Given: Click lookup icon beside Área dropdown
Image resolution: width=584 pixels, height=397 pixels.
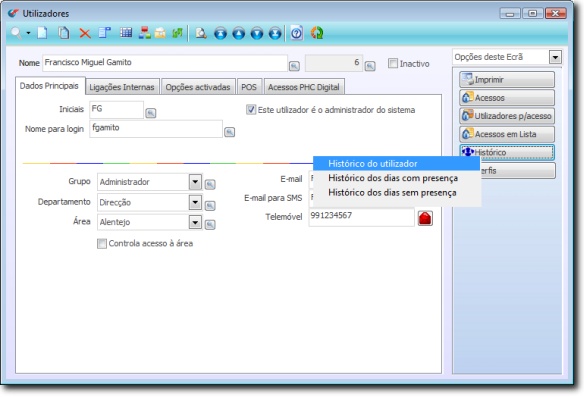Looking at the screenshot, I should (x=210, y=225).
